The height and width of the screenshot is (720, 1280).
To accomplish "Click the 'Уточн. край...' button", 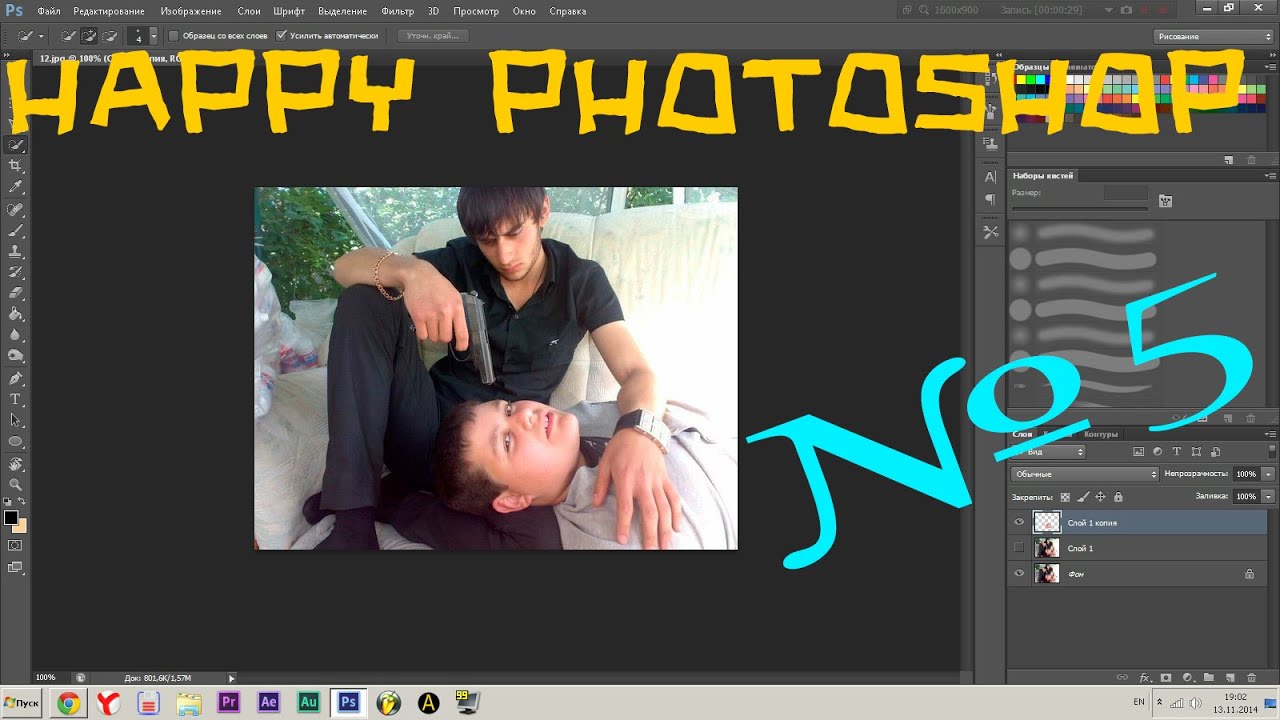I will click(433, 35).
